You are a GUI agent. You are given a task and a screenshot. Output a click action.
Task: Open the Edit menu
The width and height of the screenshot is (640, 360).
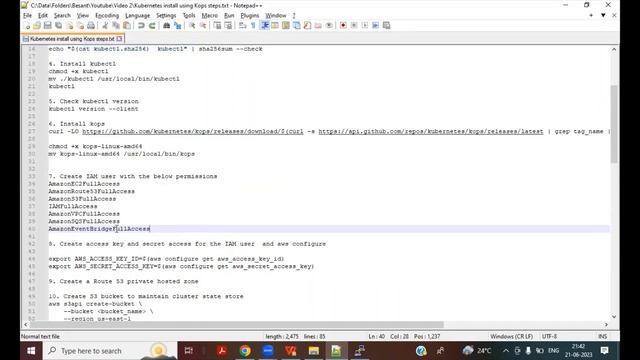[43, 16]
